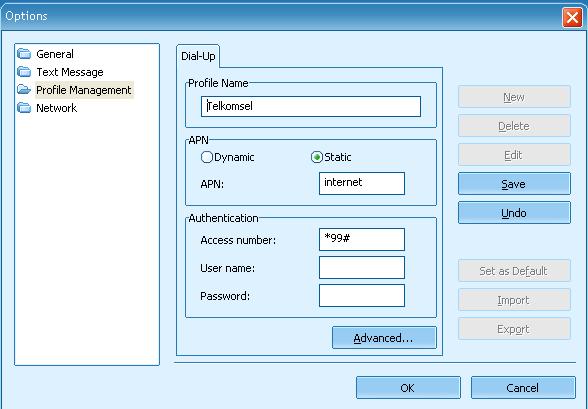Click the Import button

[514, 300]
